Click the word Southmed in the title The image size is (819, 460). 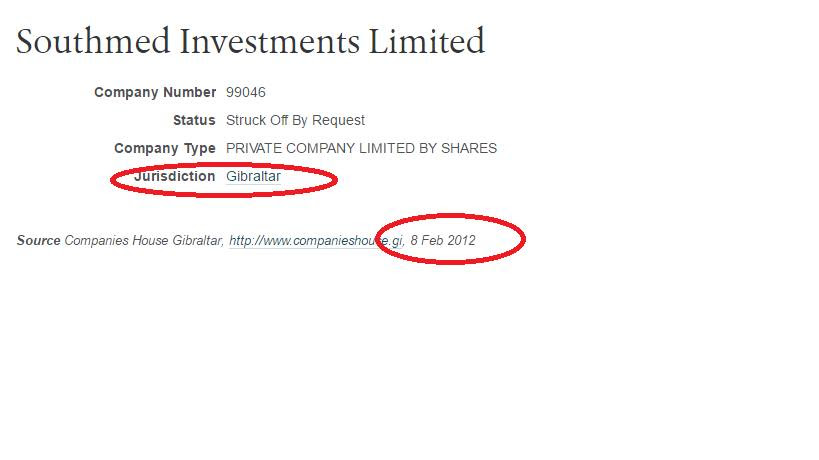coord(93,41)
